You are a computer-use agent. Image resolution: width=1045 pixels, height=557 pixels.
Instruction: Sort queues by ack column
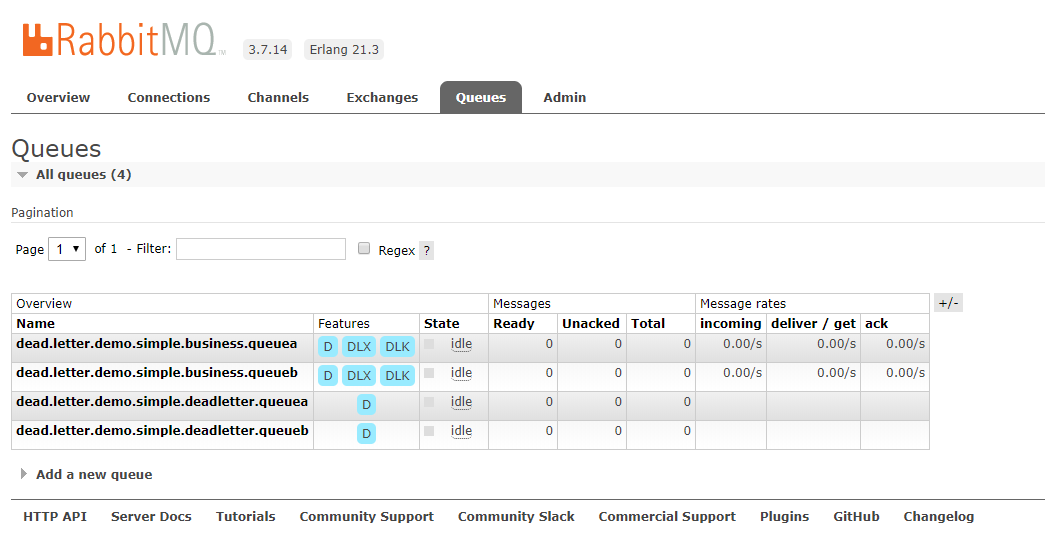coord(876,323)
